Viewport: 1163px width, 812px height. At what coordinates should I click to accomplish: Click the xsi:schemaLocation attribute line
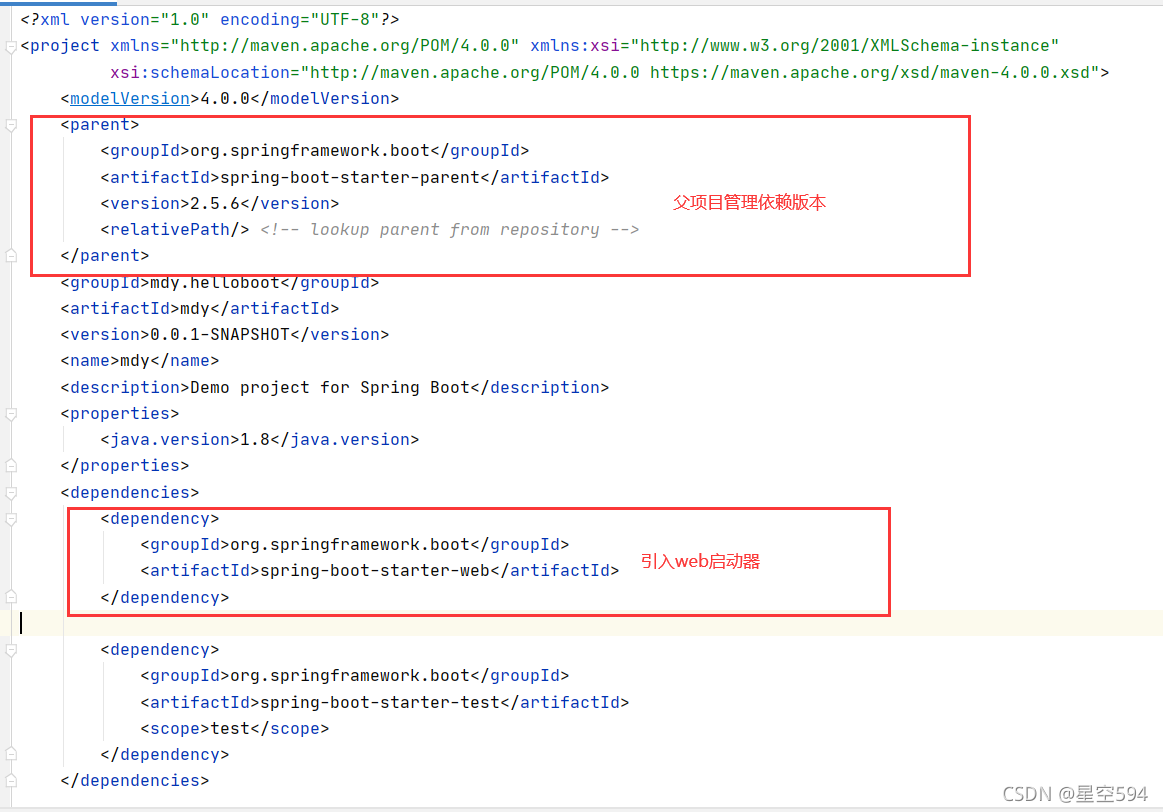(x=610, y=73)
